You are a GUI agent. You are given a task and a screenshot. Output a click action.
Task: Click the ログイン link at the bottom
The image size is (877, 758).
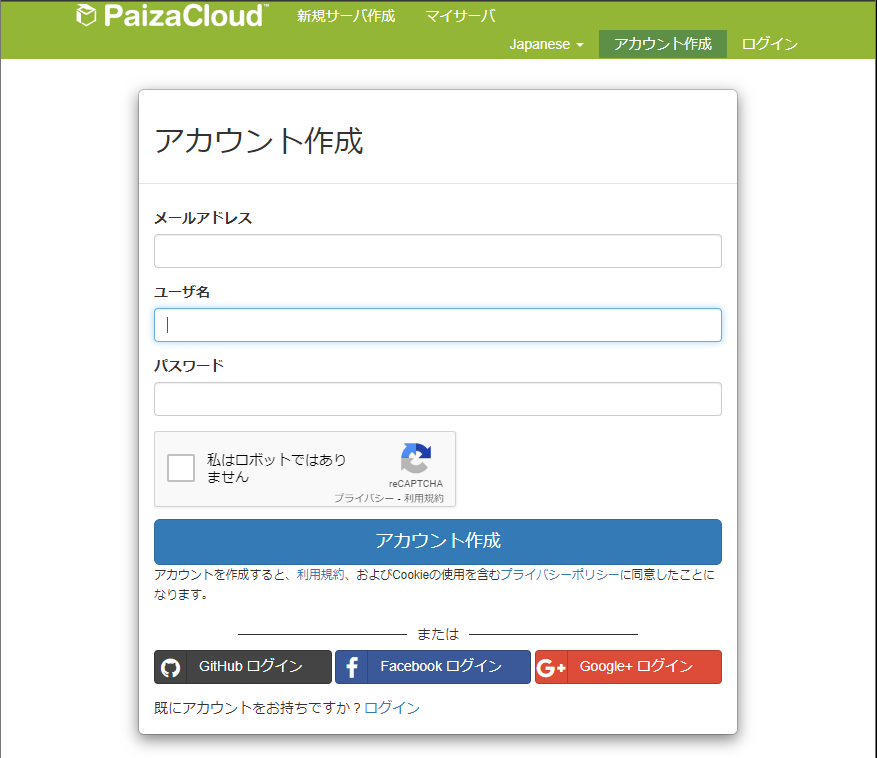pyautogui.click(x=392, y=707)
